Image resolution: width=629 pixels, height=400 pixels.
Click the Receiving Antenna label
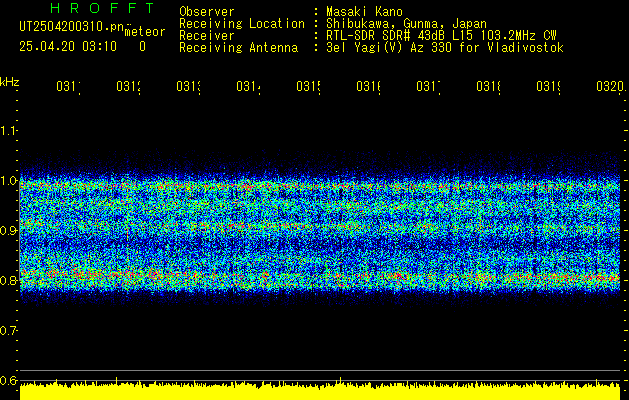238,48
